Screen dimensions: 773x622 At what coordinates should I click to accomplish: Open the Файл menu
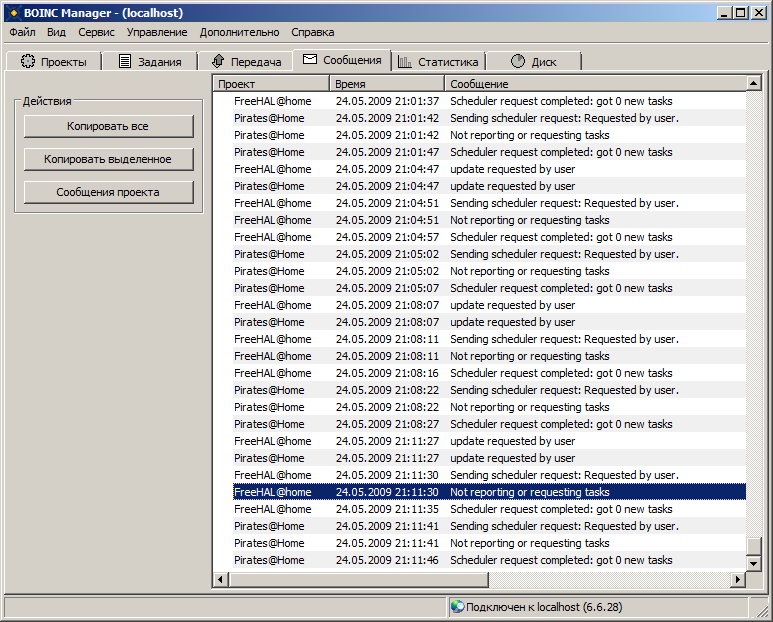pos(22,32)
